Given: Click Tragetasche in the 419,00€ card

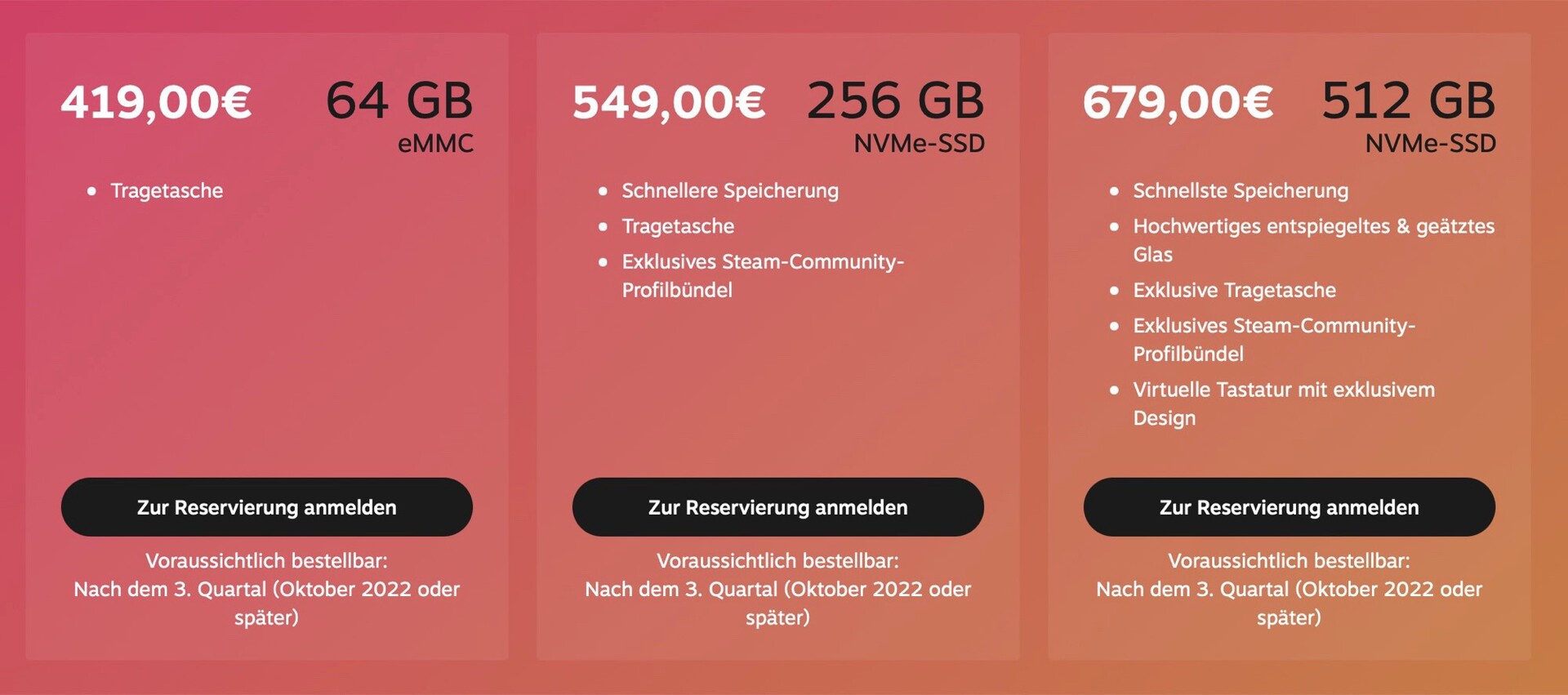Looking at the screenshot, I should click(x=167, y=191).
